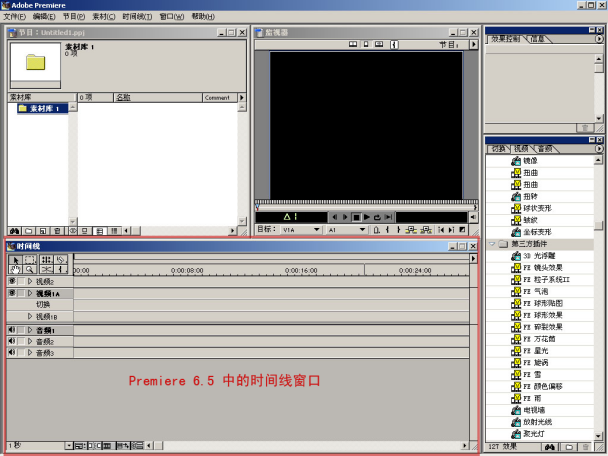
Task: Toggle loop playback in the monitor
Action: (377, 217)
